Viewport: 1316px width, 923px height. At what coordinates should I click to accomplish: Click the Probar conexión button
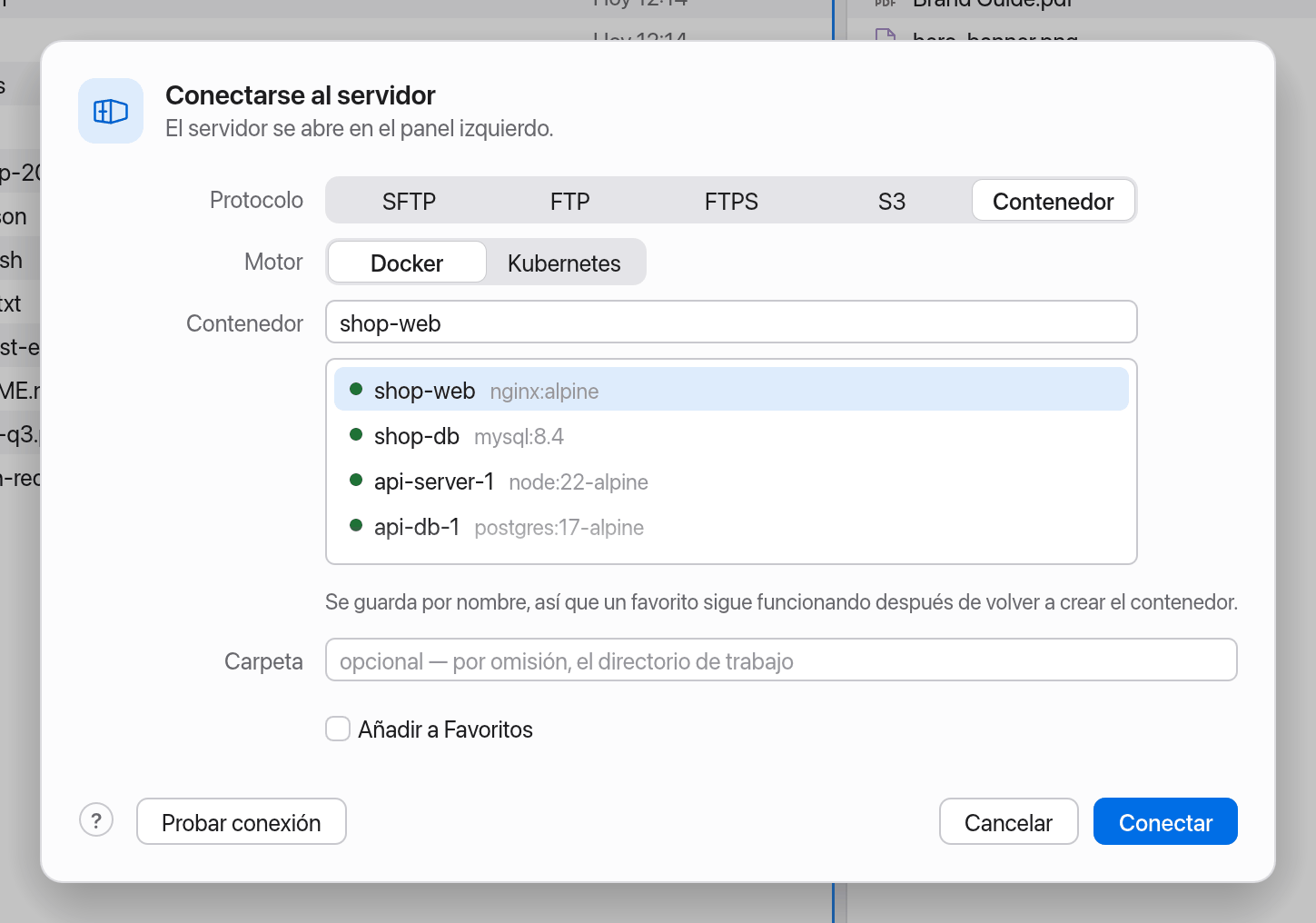242,821
